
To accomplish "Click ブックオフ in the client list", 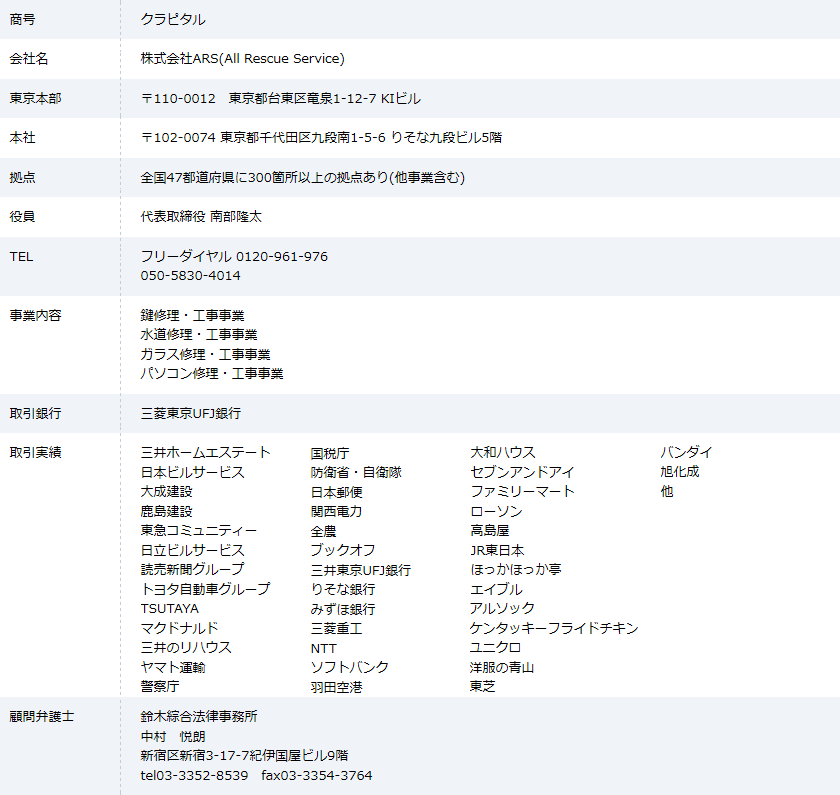I will tap(343, 550).
